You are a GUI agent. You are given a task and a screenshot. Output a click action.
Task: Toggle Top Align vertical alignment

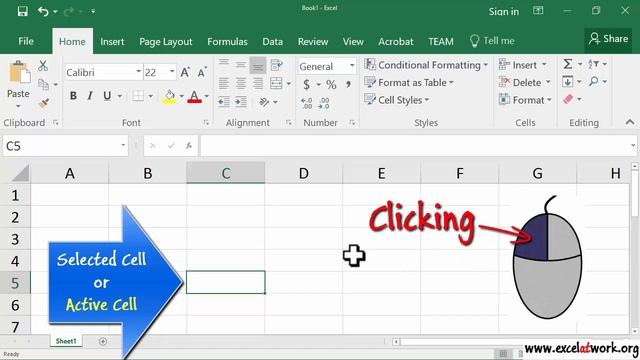(224, 62)
